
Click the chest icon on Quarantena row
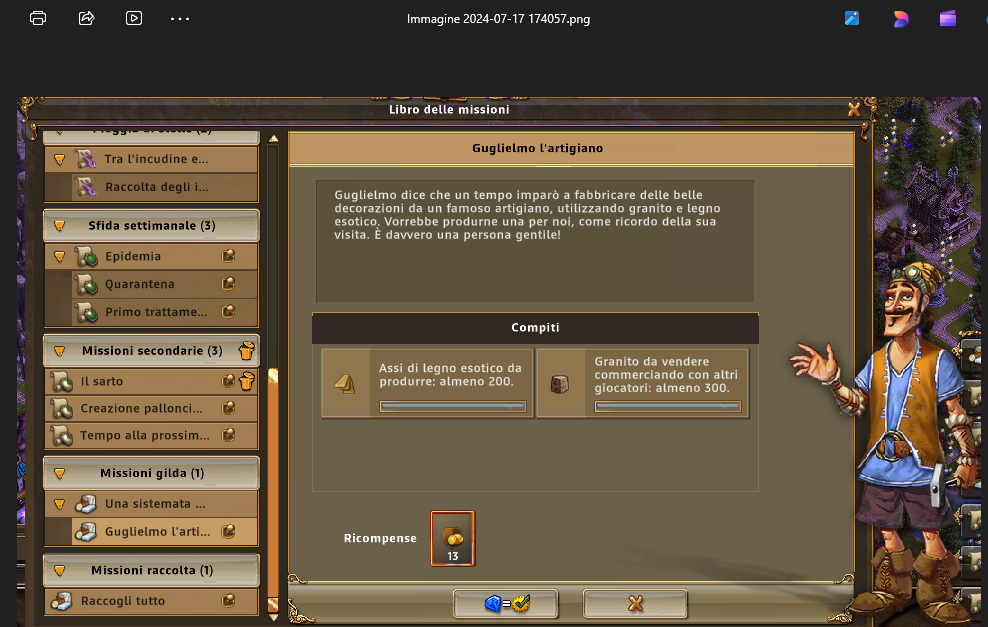(228, 284)
